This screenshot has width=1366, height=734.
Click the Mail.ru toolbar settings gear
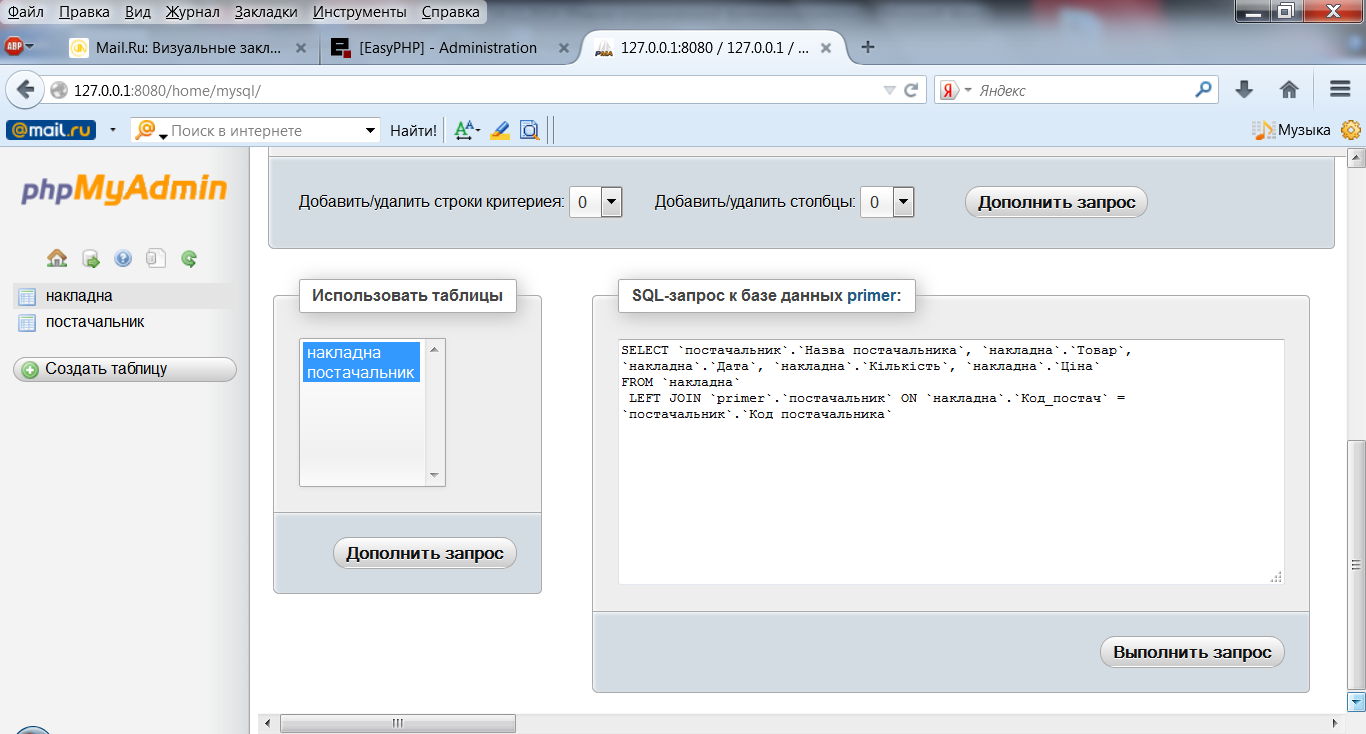[x=1351, y=130]
